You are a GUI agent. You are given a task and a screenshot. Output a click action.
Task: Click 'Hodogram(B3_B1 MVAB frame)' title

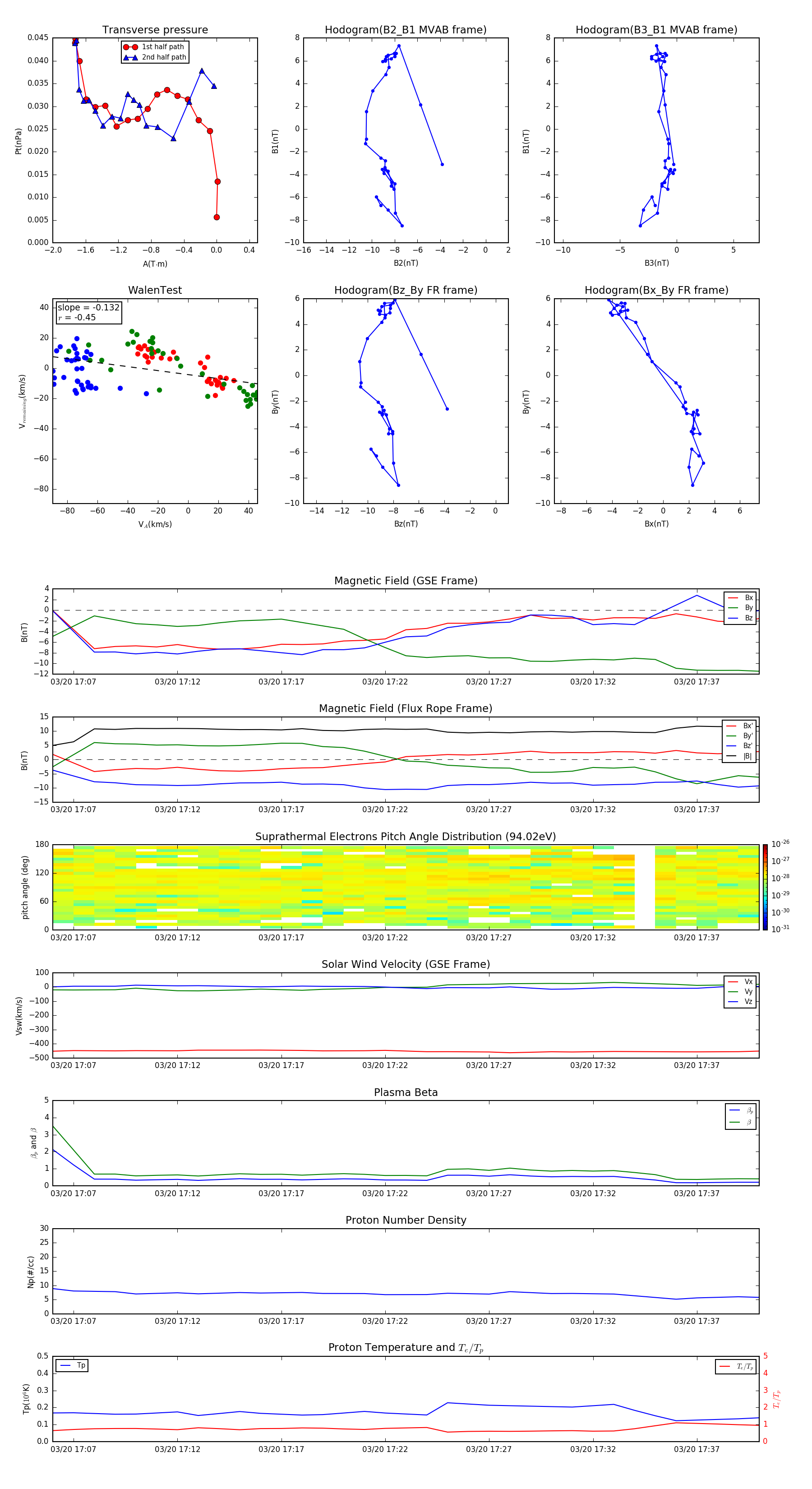pos(656,29)
